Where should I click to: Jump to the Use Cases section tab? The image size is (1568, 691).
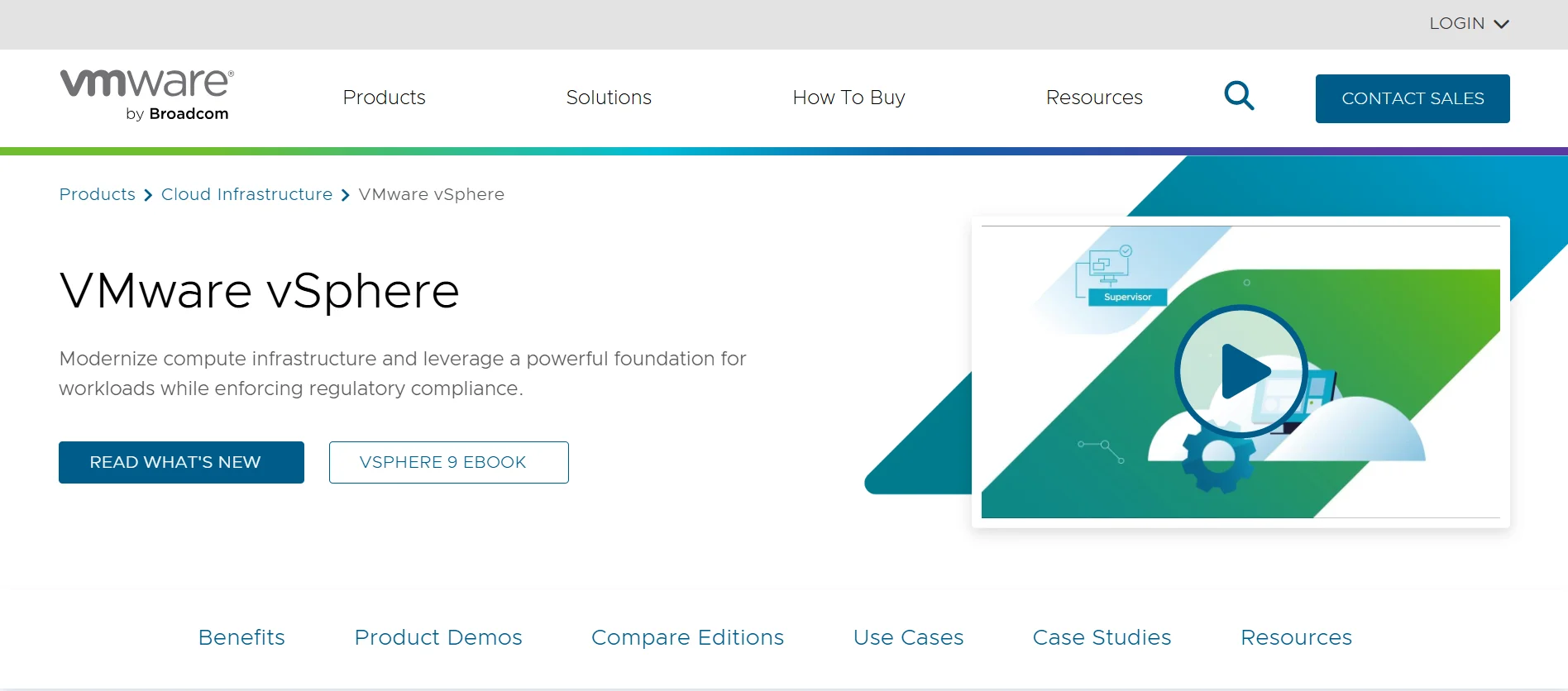coord(908,637)
